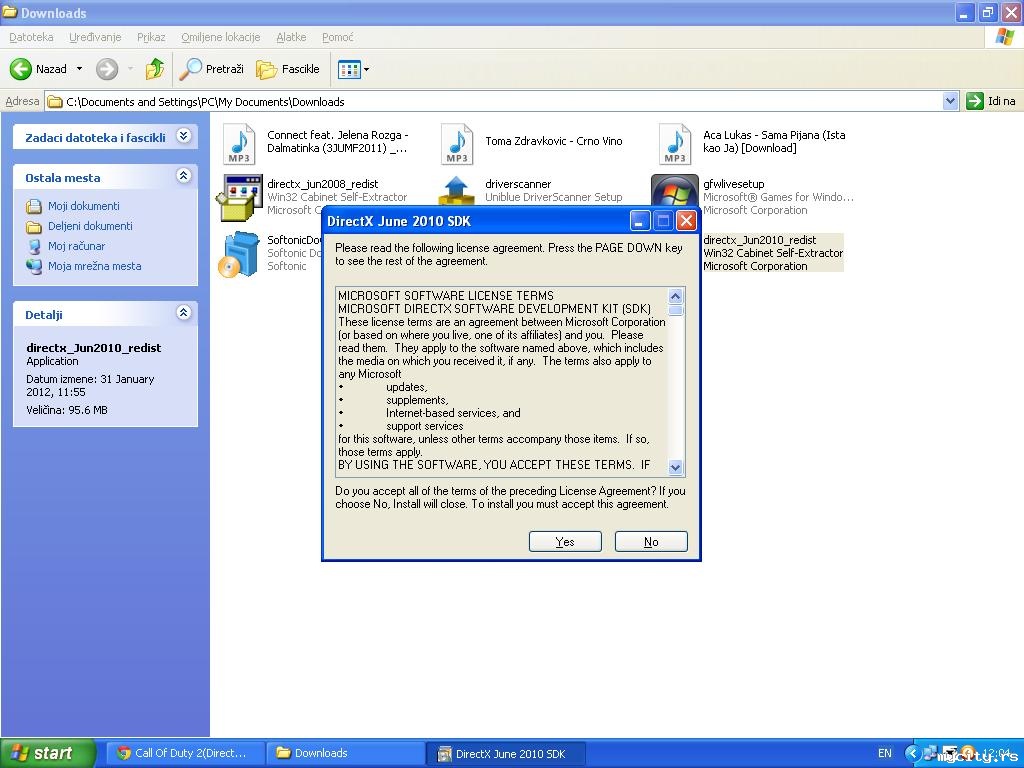Click the green Idi na go arrow
1024x768 pixels.
coord(974,101)
